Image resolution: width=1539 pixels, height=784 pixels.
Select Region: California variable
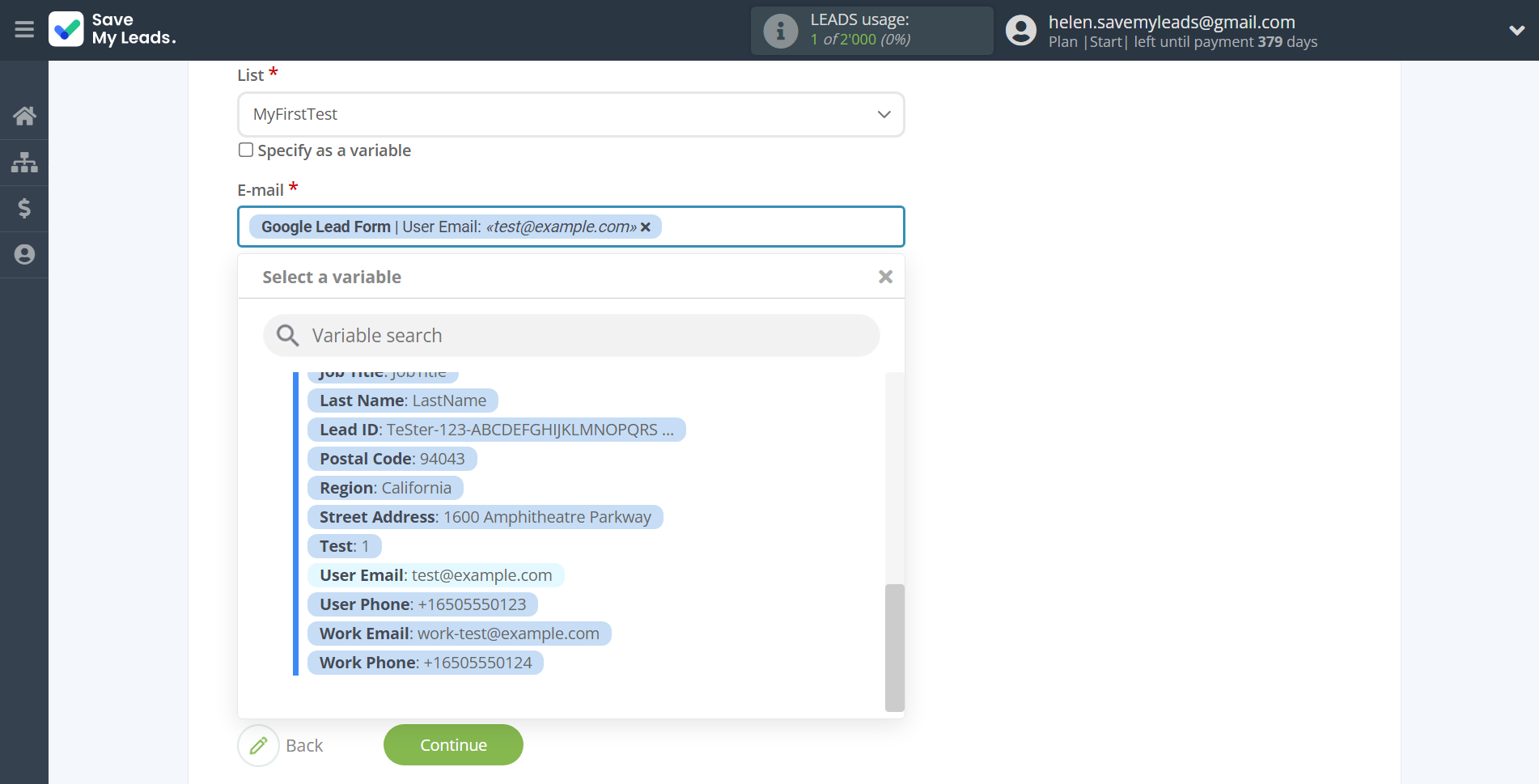click(385, 488)
